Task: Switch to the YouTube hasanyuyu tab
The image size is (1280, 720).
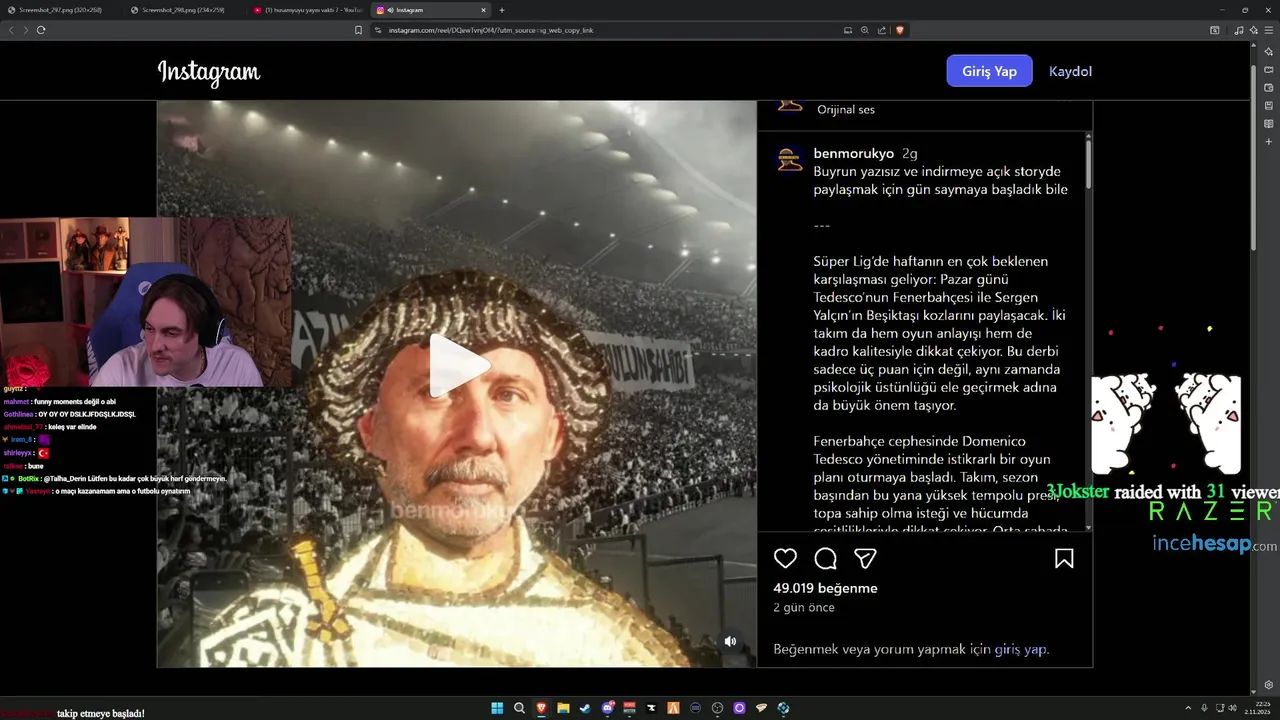Action: coord(307,10)
